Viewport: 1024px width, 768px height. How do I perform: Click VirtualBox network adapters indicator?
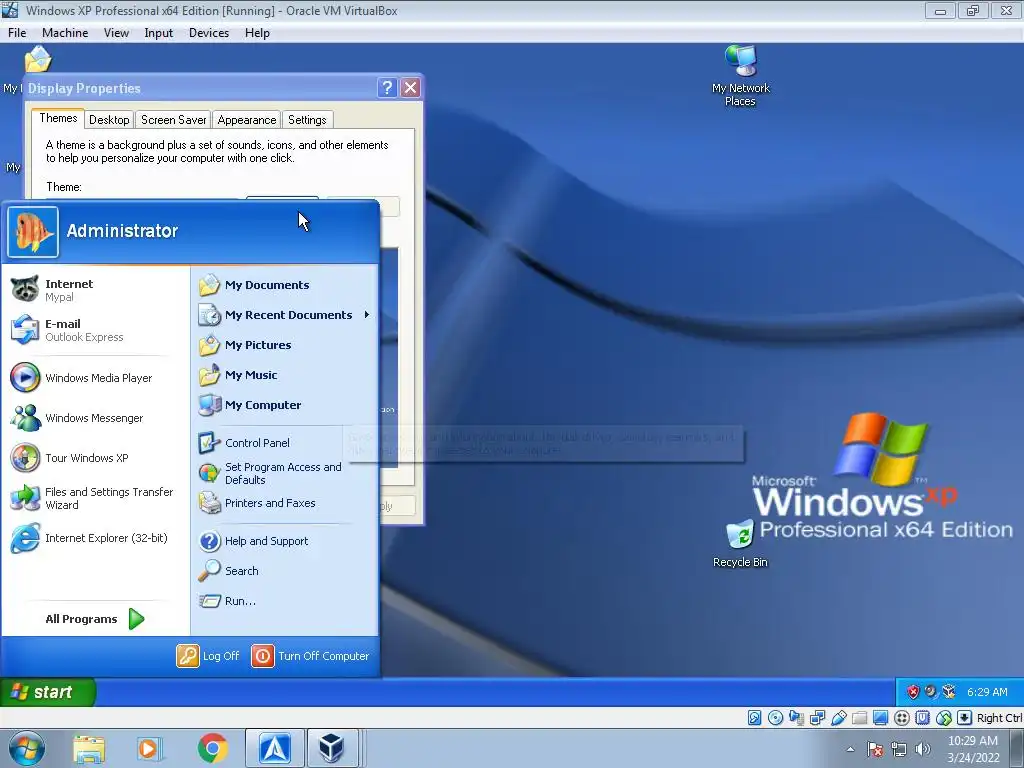(x=817, y=718)
